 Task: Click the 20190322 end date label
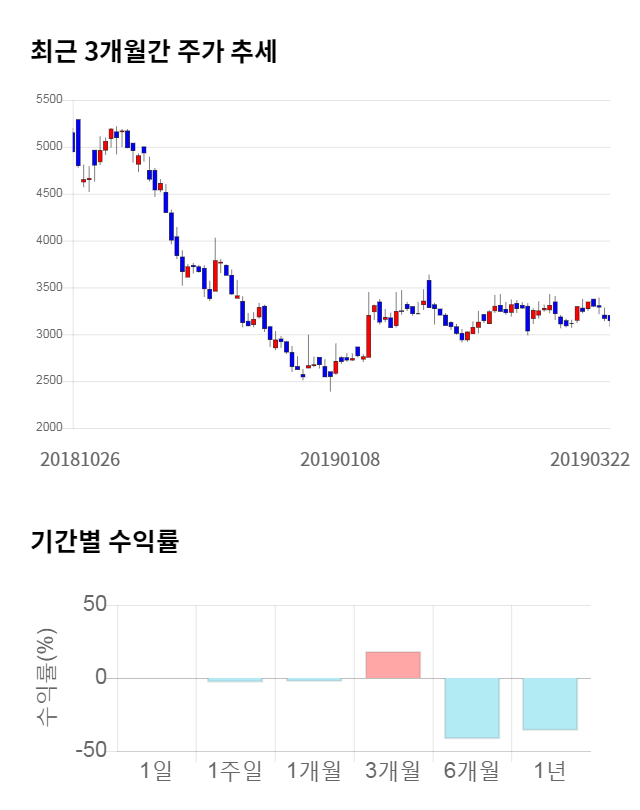point(591,459)
